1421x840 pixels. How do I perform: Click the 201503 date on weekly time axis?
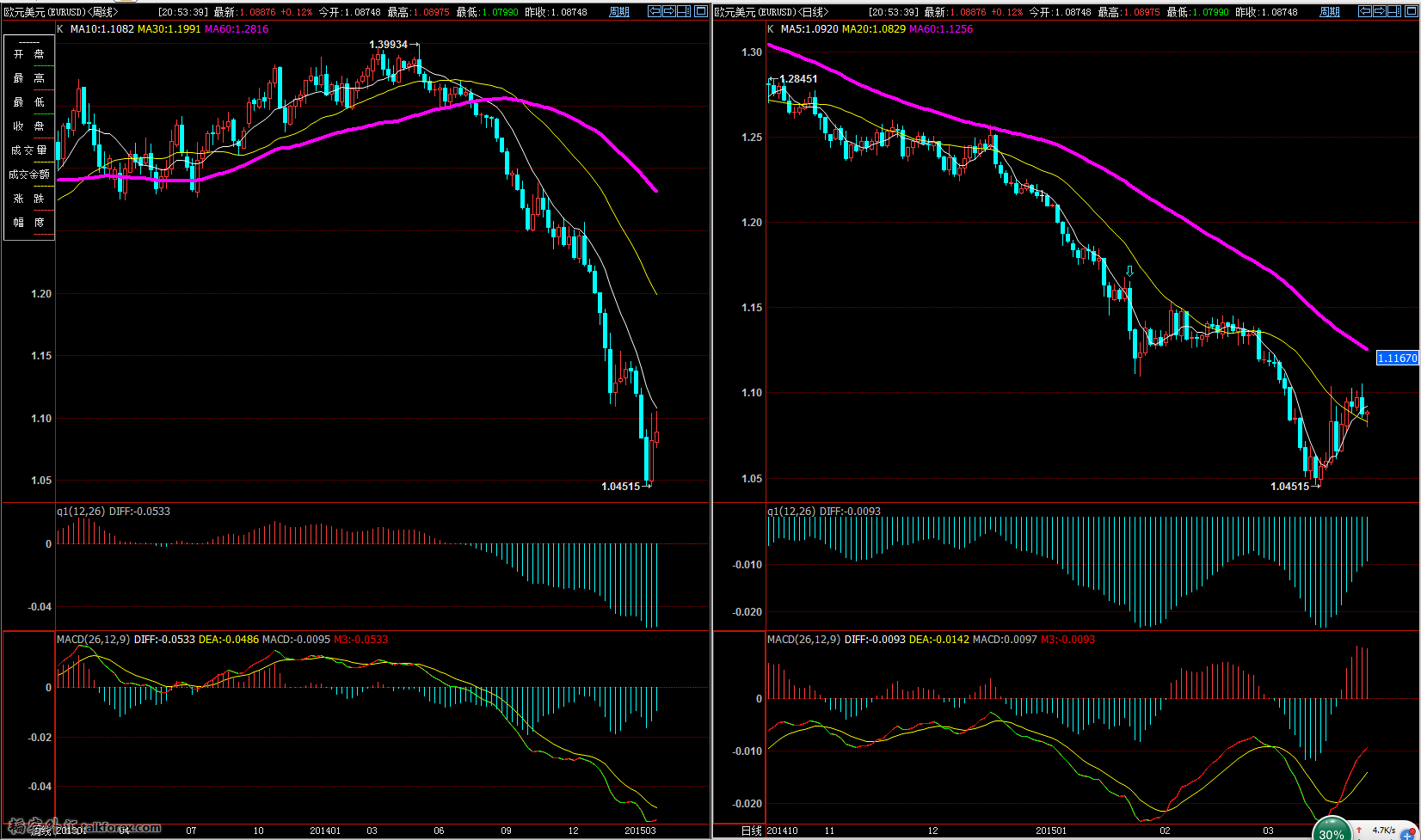point(640,831)
